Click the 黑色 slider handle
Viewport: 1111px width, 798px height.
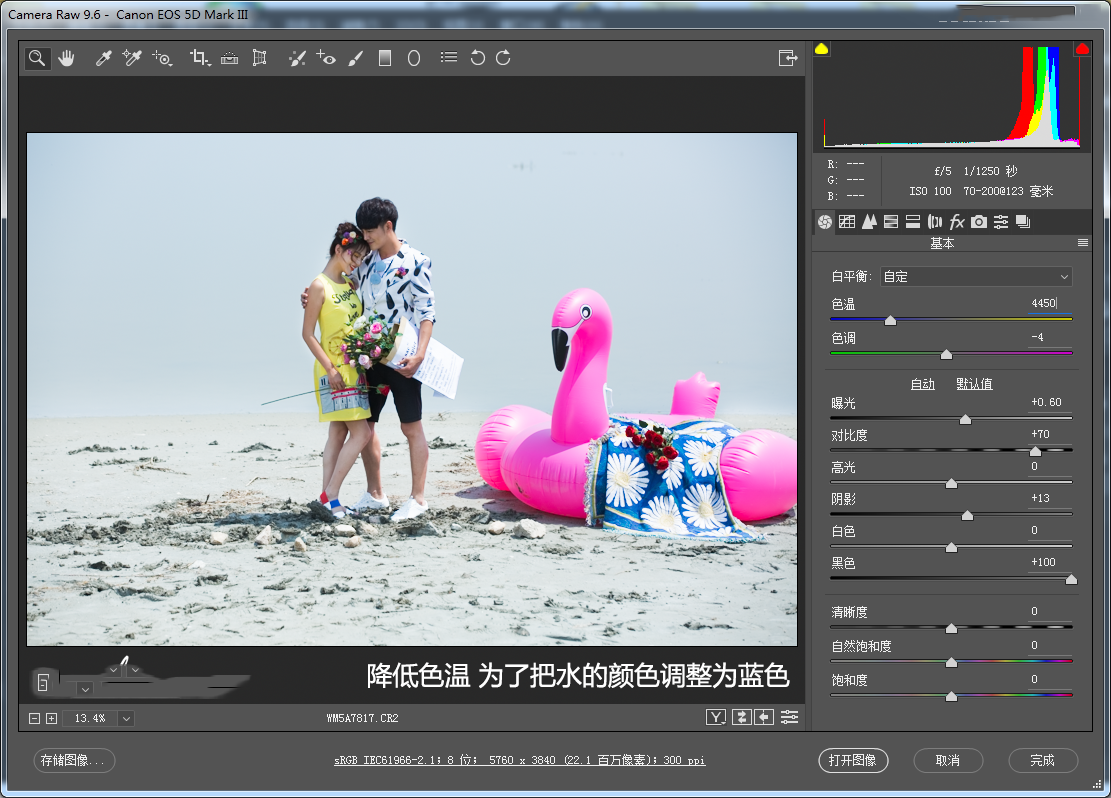[x=1071, y=580]
